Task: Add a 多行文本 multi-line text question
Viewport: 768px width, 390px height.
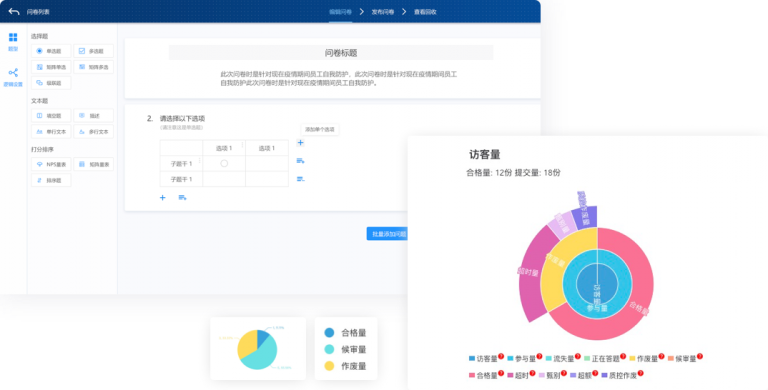Action: [x=94, y=131]
